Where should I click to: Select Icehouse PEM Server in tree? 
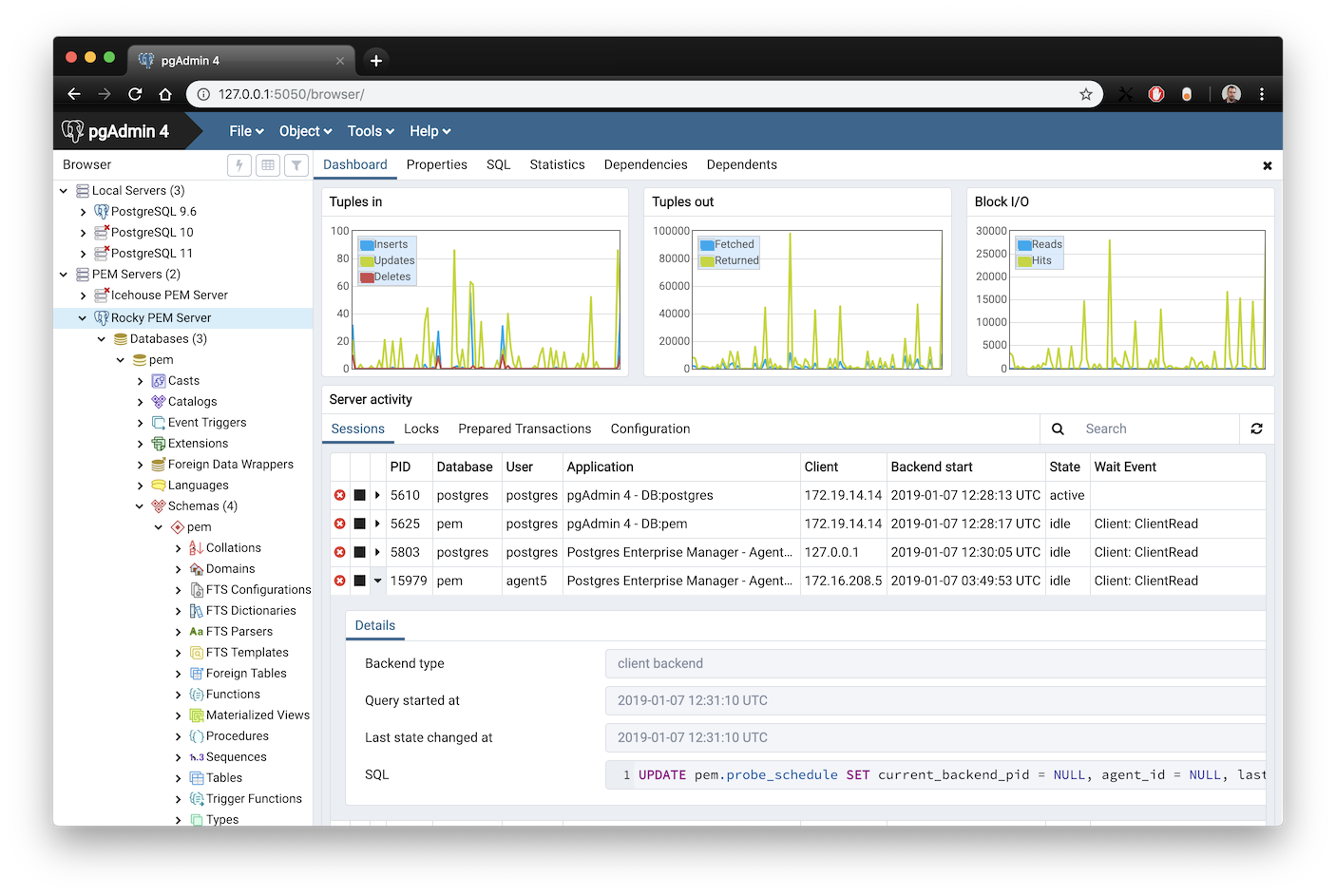pyautogui.click(x=169, y=295)
